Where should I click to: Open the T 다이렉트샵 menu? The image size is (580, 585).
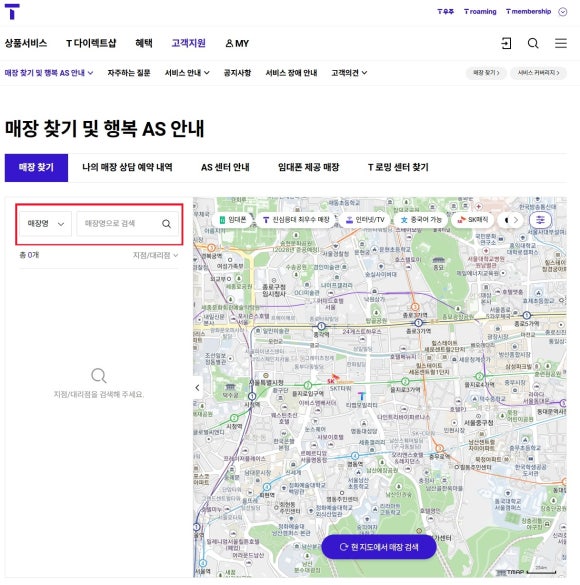pos(91,43)
